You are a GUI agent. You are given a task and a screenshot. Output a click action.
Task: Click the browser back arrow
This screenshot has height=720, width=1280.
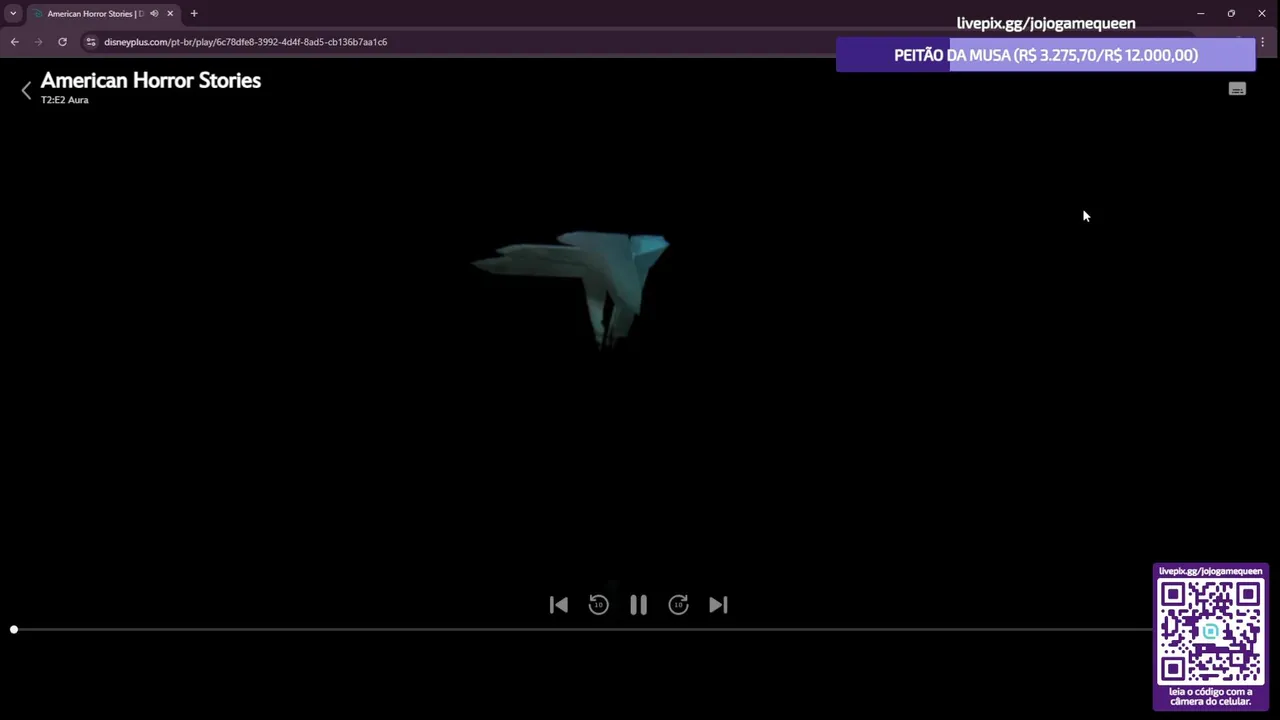(x=14, y=42)
